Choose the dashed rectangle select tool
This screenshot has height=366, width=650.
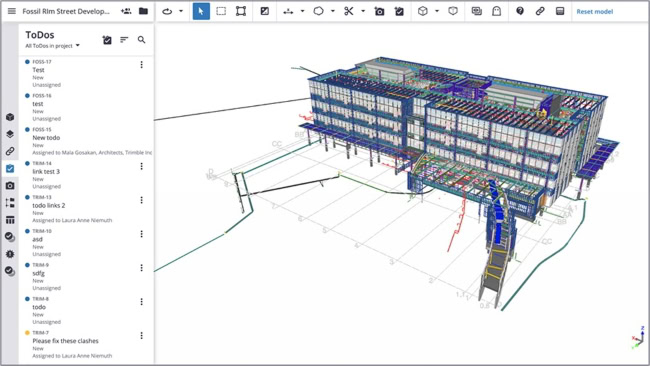[221, 11]
